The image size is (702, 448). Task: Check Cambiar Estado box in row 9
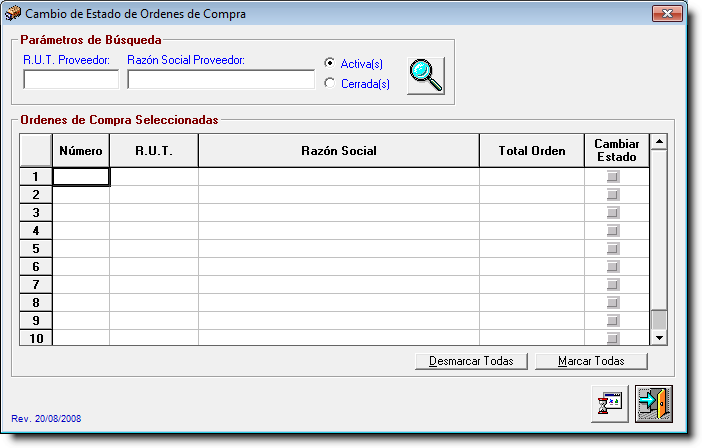(x=613, y=320)
